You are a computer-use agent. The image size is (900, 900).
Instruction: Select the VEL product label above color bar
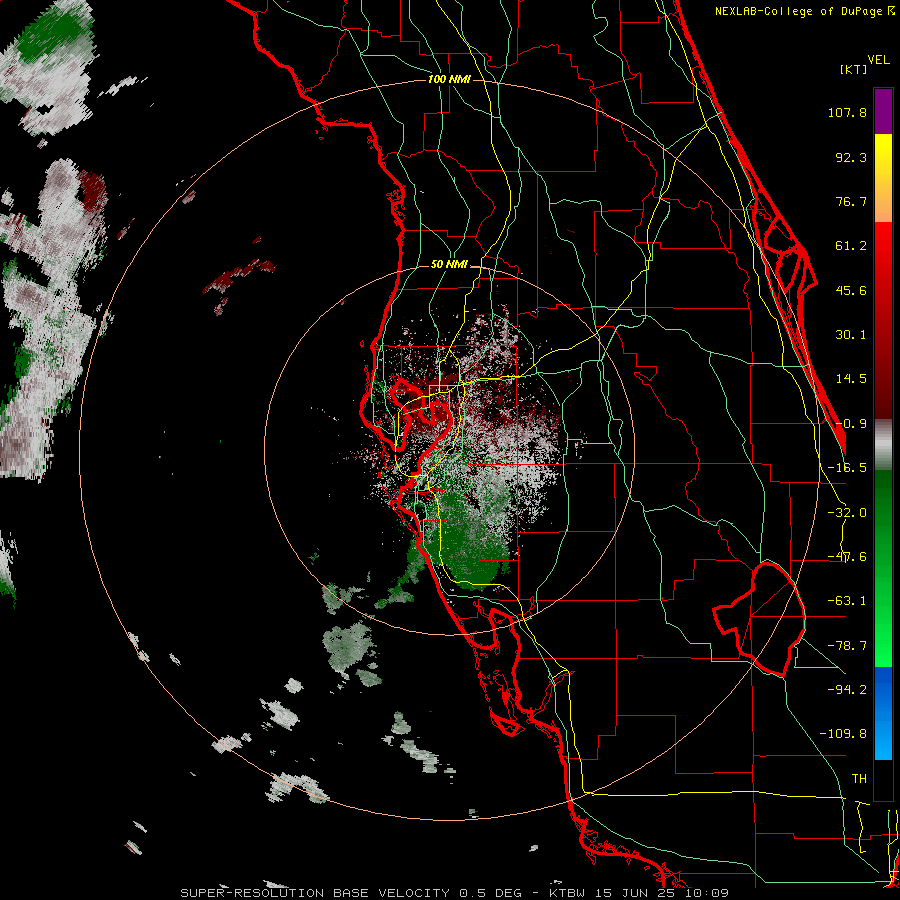pos(878,60)
